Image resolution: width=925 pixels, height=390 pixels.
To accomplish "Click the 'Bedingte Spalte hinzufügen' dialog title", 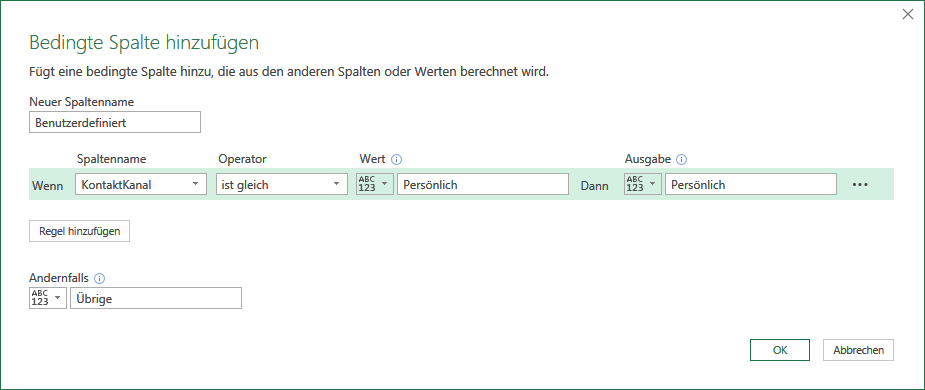I will (x=144, y=43).
